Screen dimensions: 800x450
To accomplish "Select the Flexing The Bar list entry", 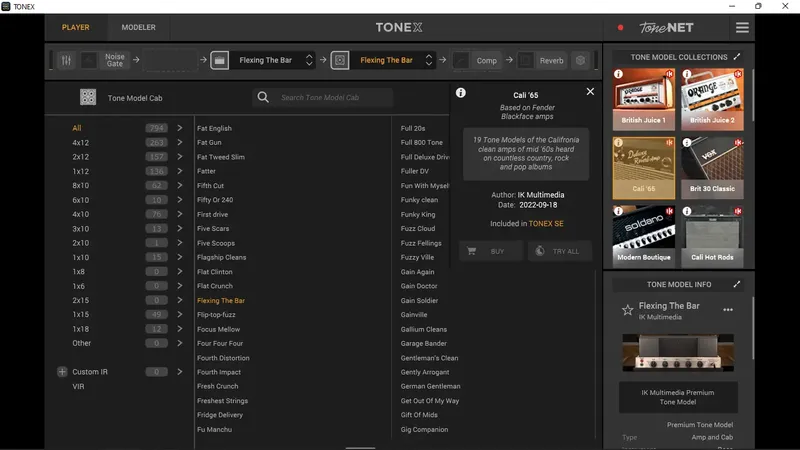I will pyautogui.click(x=221, y=301).
